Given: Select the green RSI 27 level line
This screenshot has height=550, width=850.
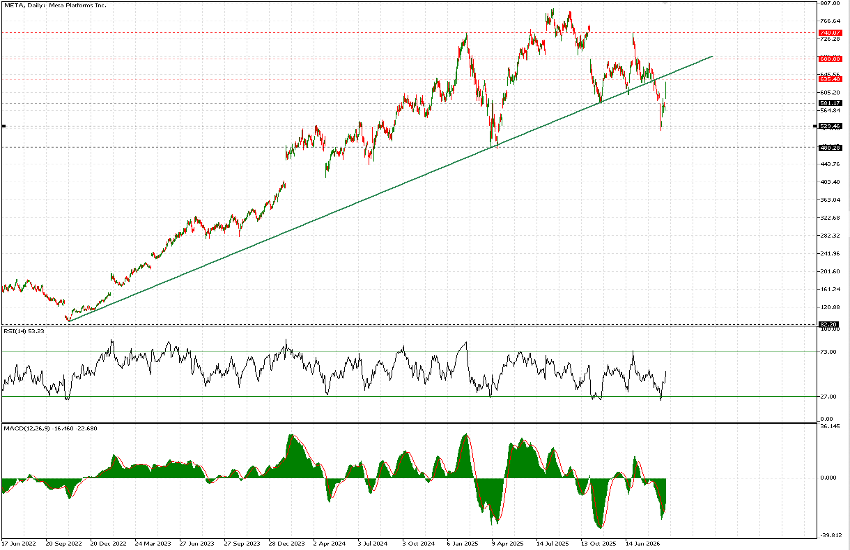Looking at the screenshot, I should [300, 397].
